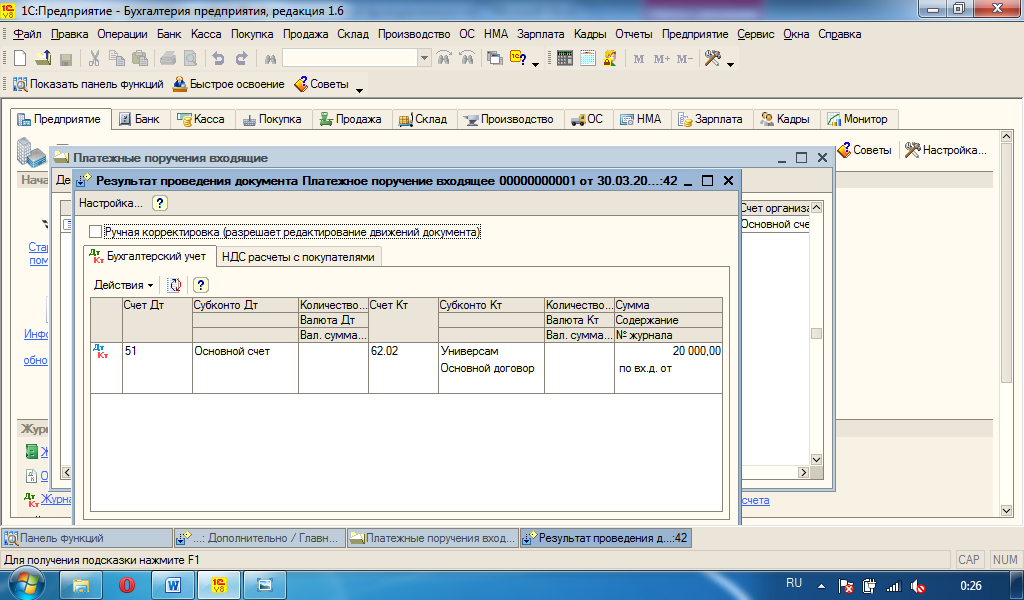Open the Opera browser from taskbar
The width and height of the screenshot is (1024, 600).
[x=127, y=584]
